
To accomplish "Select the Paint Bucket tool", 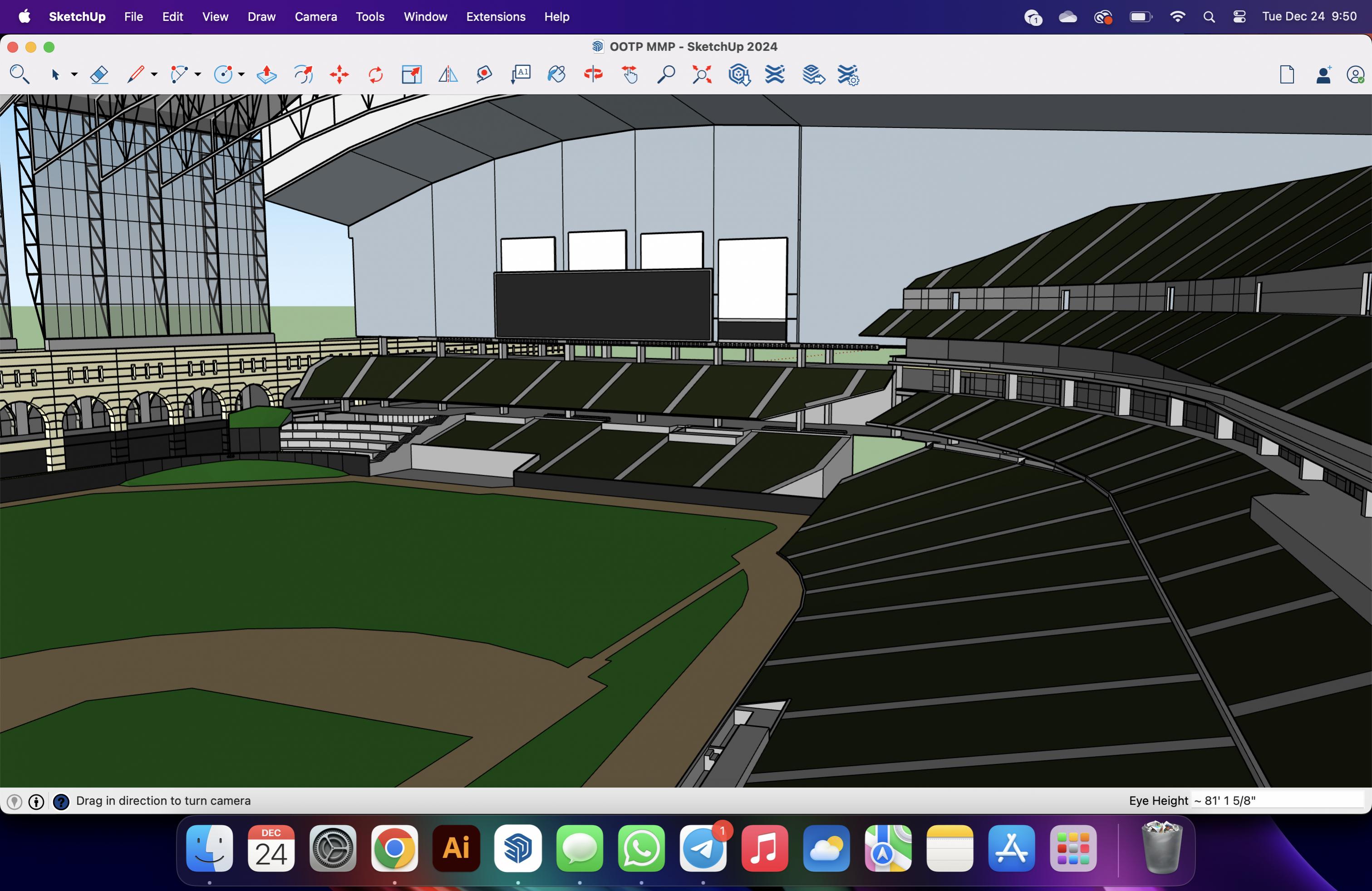I will pos(556,74).
